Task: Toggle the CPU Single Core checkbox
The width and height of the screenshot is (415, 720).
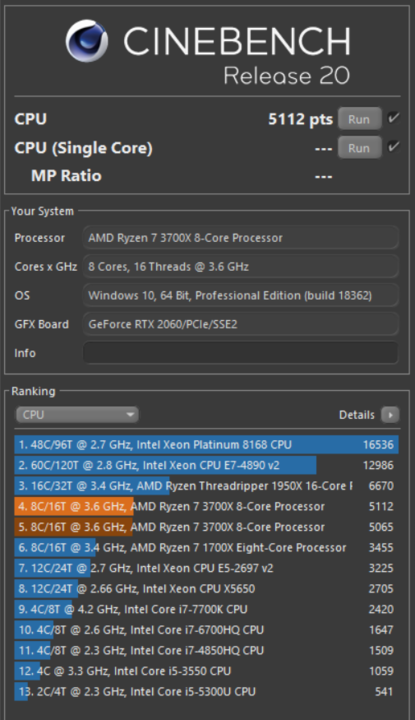Action: pos(393,147)
